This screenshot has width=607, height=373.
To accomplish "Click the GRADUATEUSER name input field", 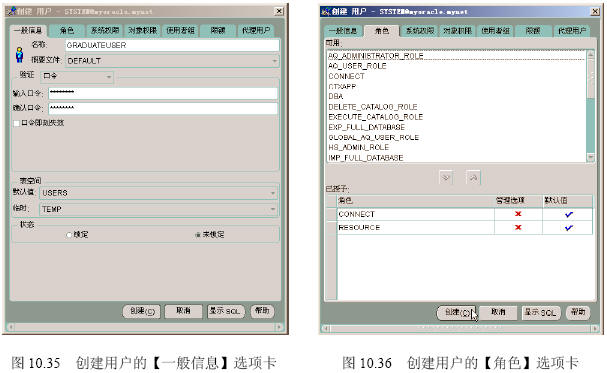I will (172, 45).
